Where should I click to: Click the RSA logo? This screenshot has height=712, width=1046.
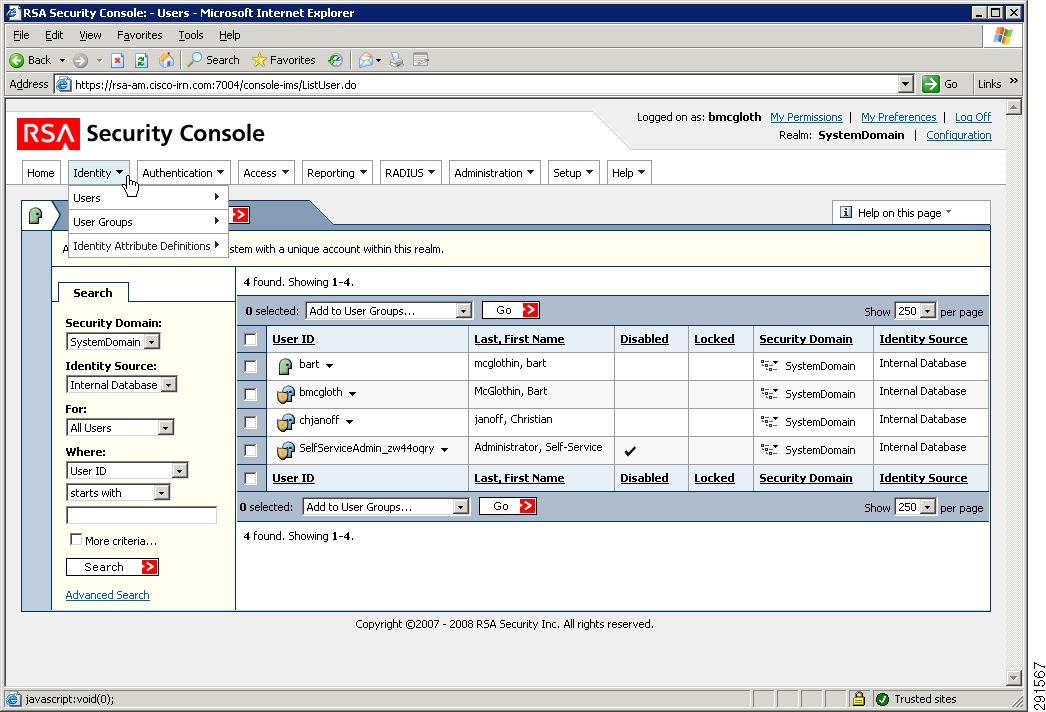coord(48,134)
